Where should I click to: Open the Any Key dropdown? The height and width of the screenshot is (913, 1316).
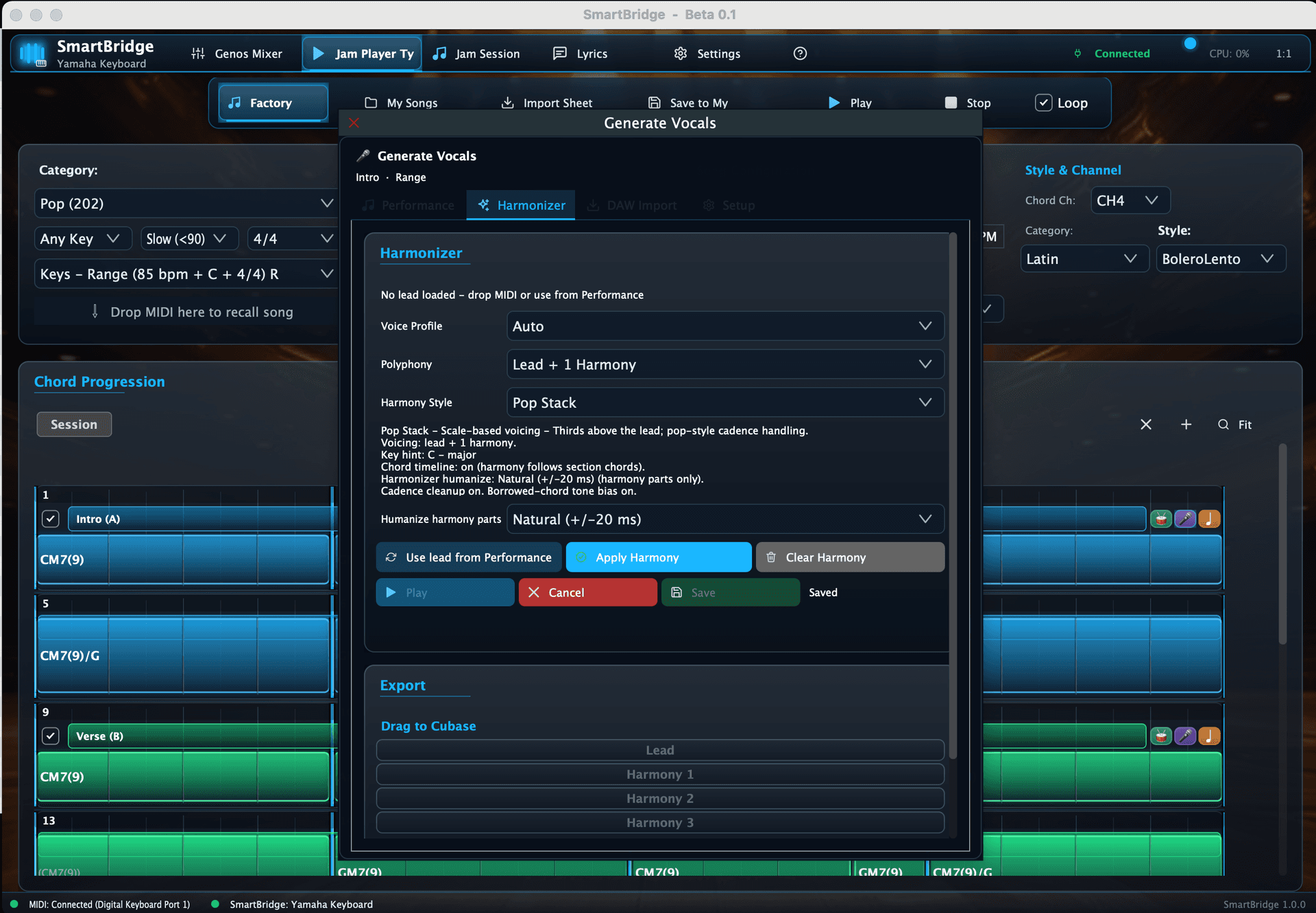tap(83, 239)
